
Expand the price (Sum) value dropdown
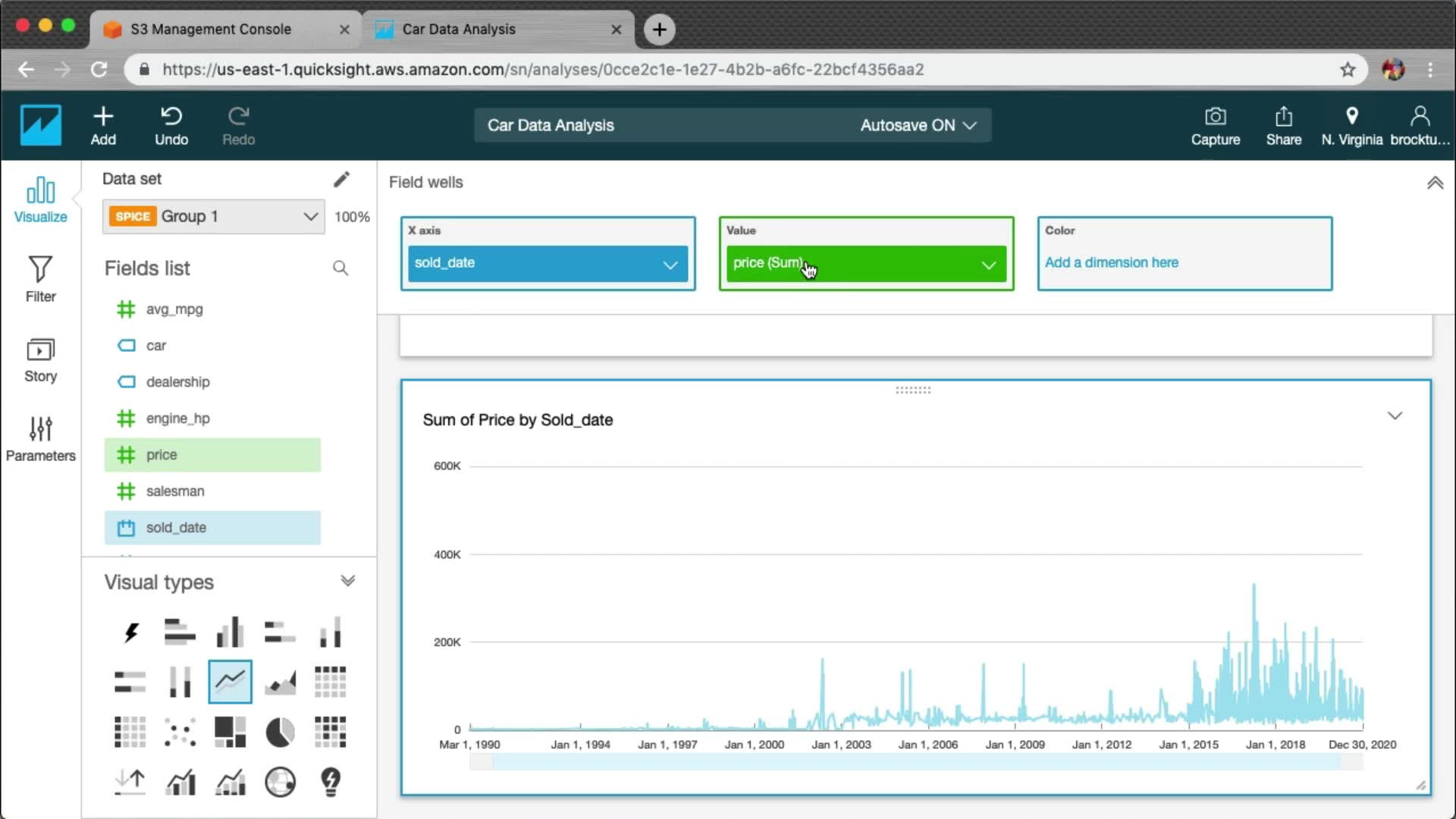(988, 265)
